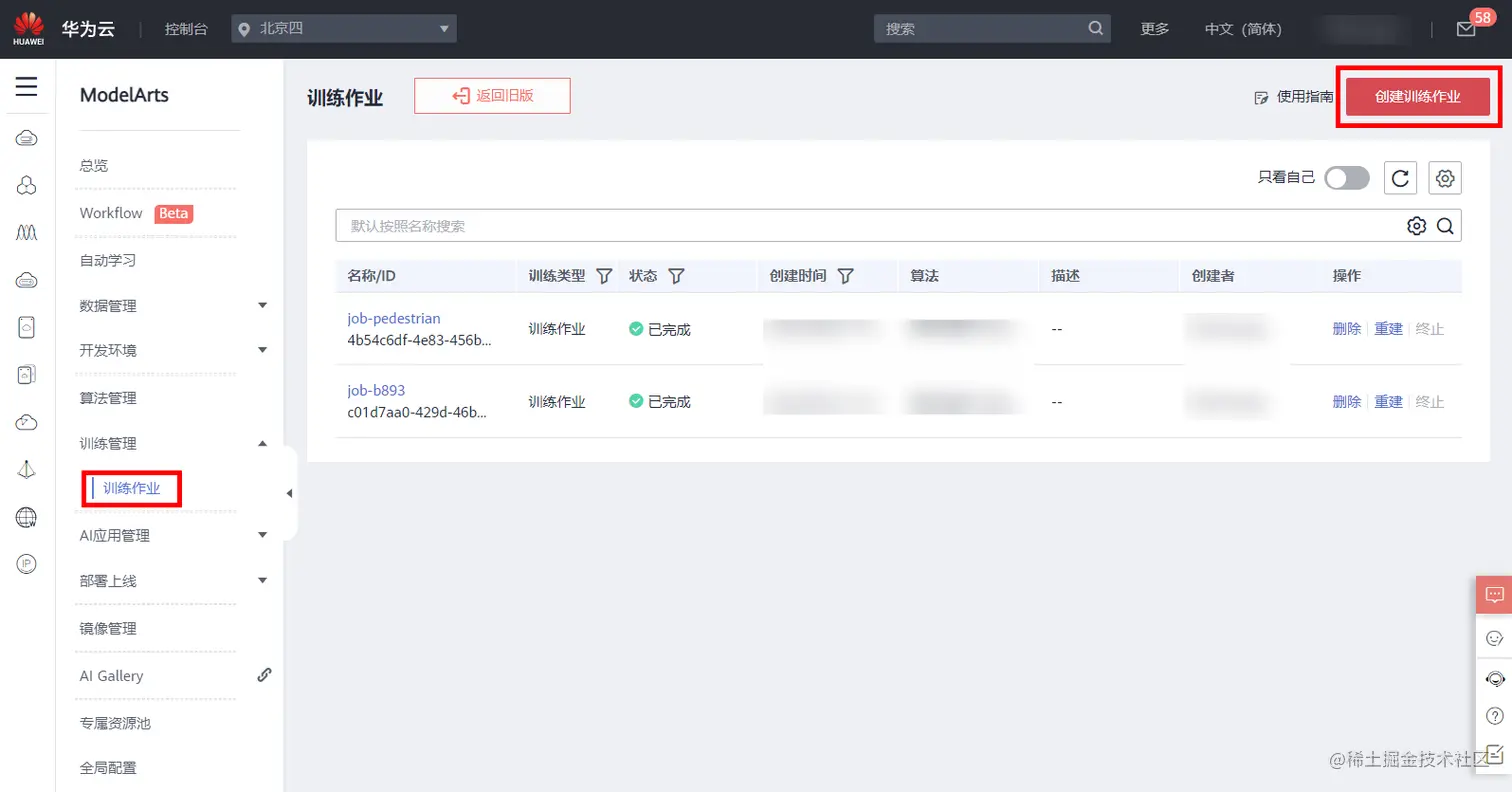Rebuild the job-b893 job
The width and height of the screenshot is (1512, 792).
pyautogui.click(x=1389, y=401)
